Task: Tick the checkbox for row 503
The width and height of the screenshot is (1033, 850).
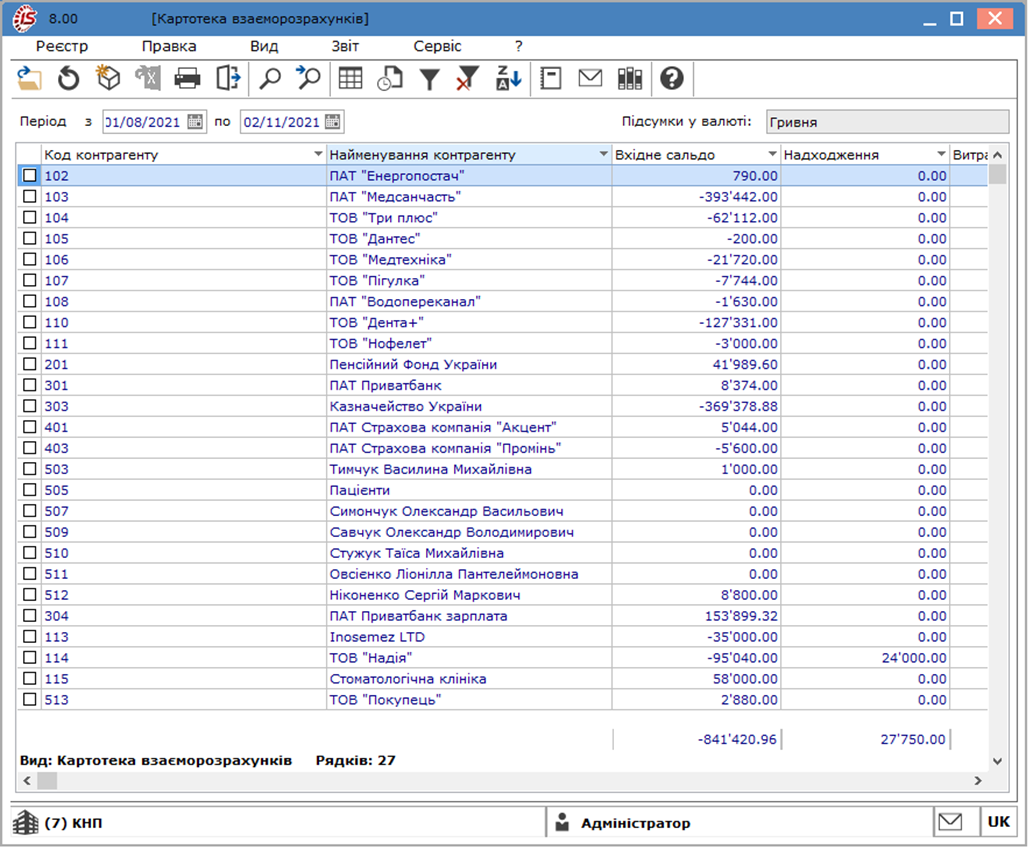Action: pyautogui.click(x=30, y=468)
